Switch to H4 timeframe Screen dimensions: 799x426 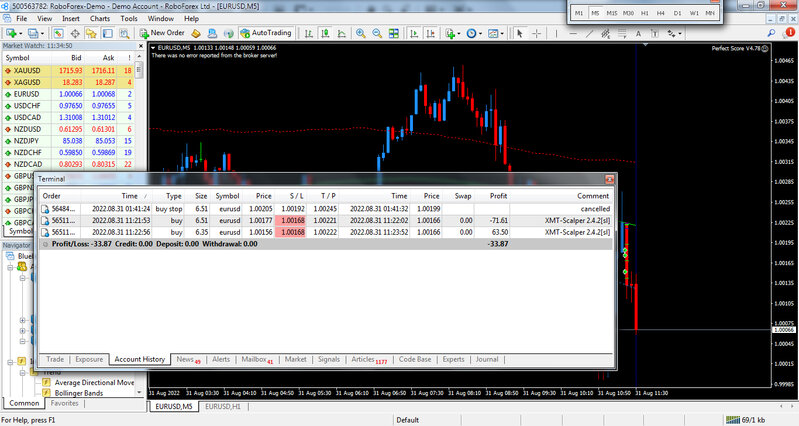click(x=661, y=13)
